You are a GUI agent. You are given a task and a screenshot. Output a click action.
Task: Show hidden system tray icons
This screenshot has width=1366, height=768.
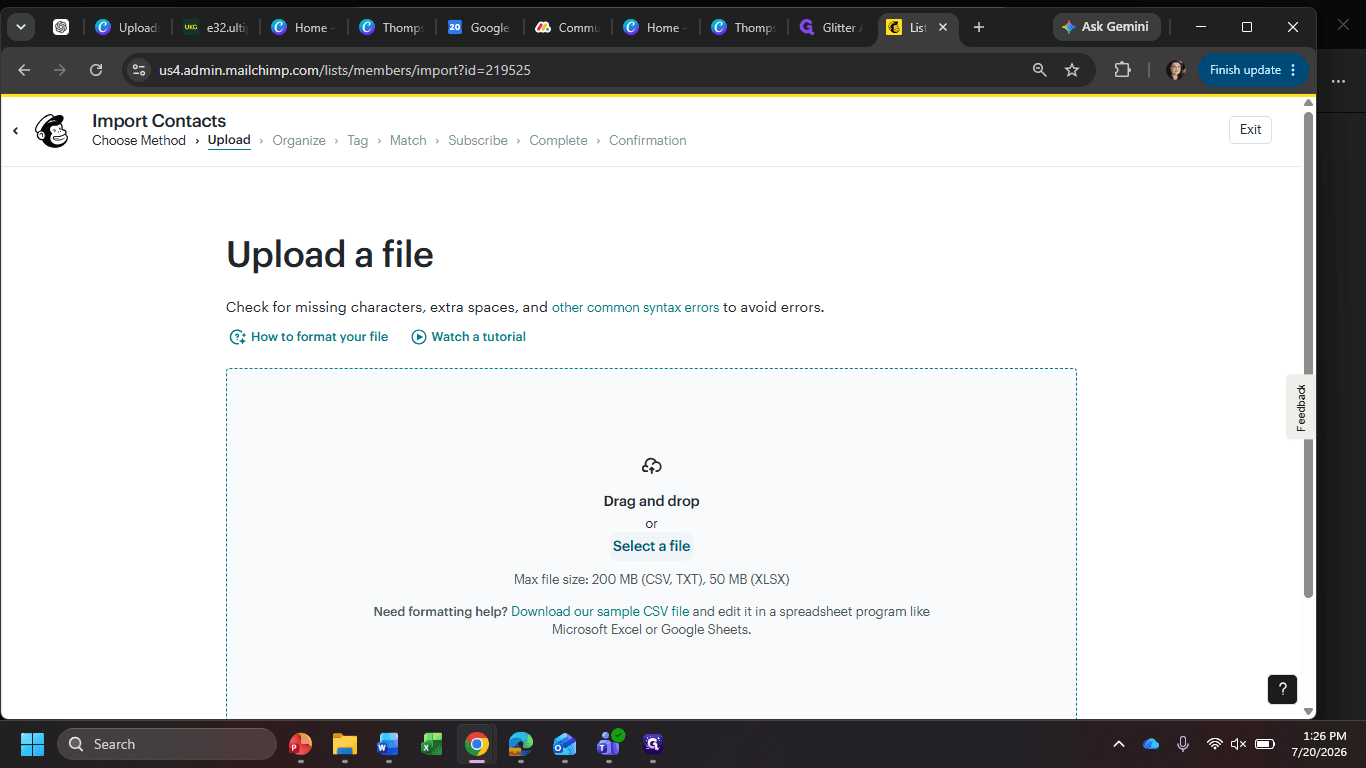(x=1119, y=744)
